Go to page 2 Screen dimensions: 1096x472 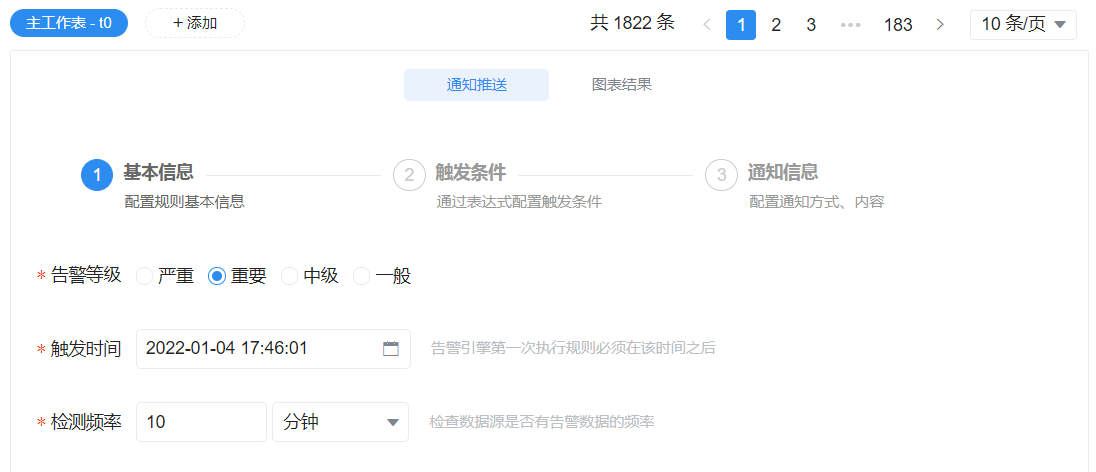click(776, 24)
